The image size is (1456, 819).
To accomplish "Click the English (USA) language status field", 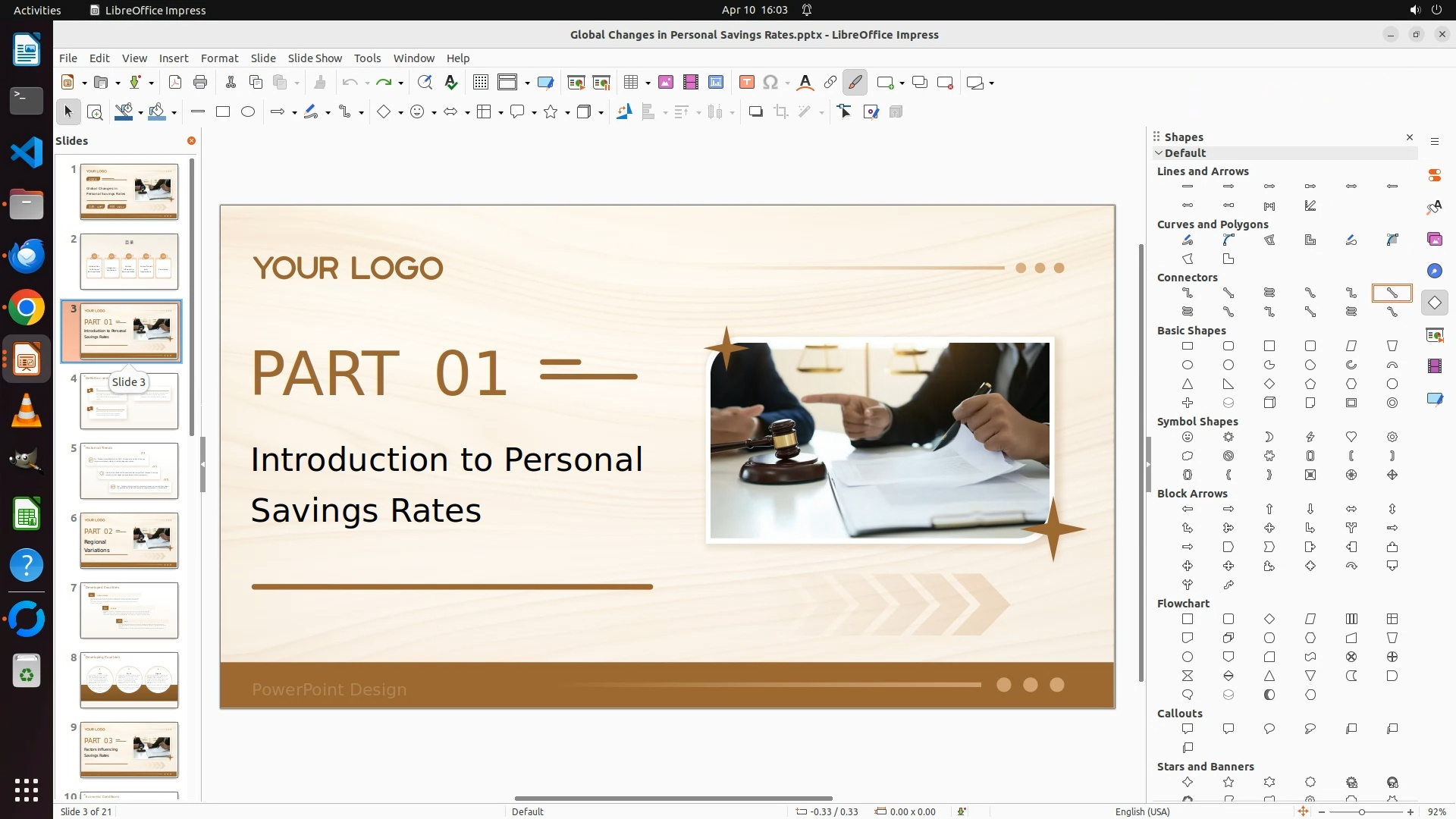I will point(1142,811).
